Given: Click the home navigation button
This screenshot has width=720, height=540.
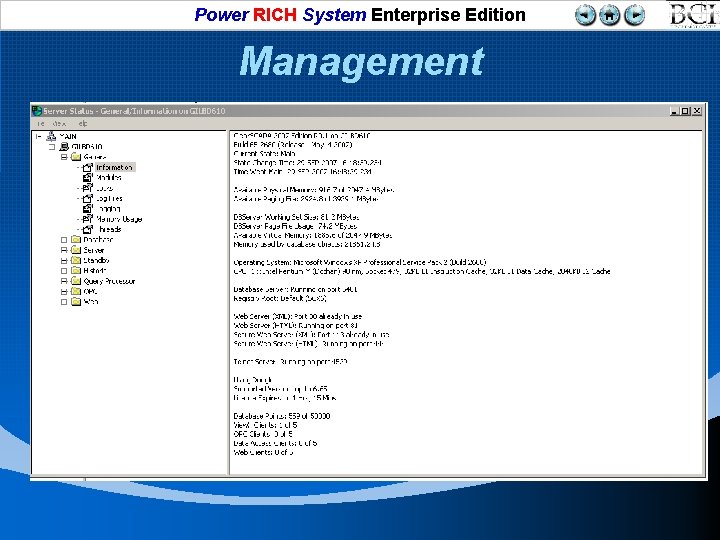Looking at the screenshot, I should [x=610, y=16].
